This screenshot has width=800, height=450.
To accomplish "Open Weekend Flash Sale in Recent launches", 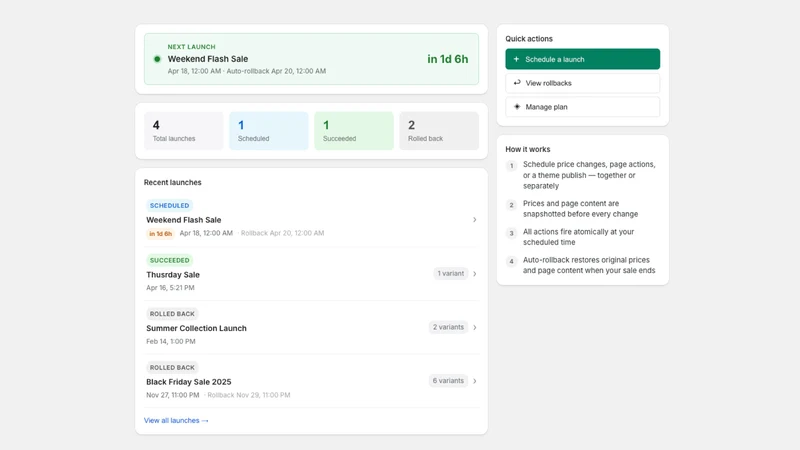I will coord(184,220).
